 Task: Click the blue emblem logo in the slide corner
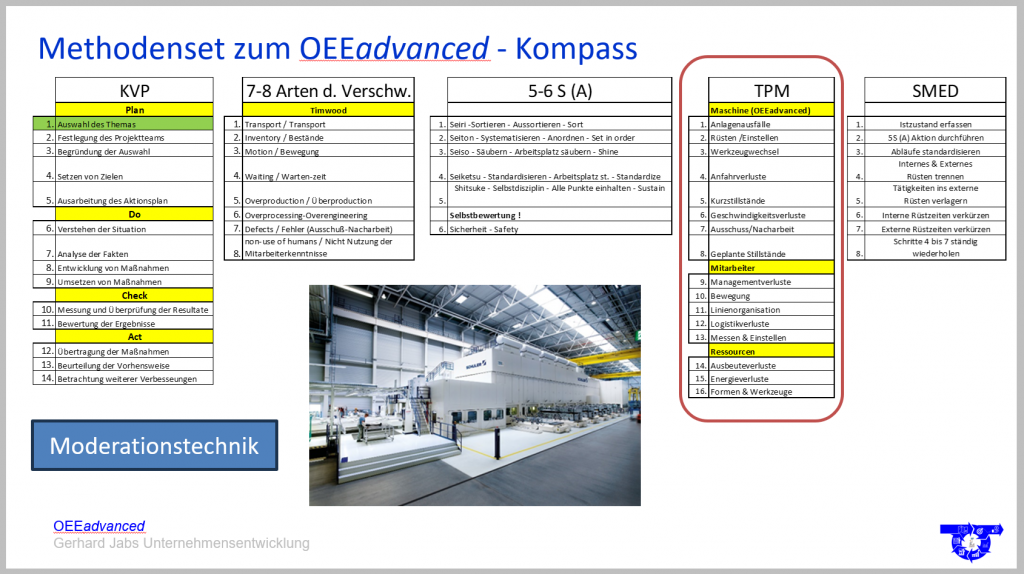966,540
